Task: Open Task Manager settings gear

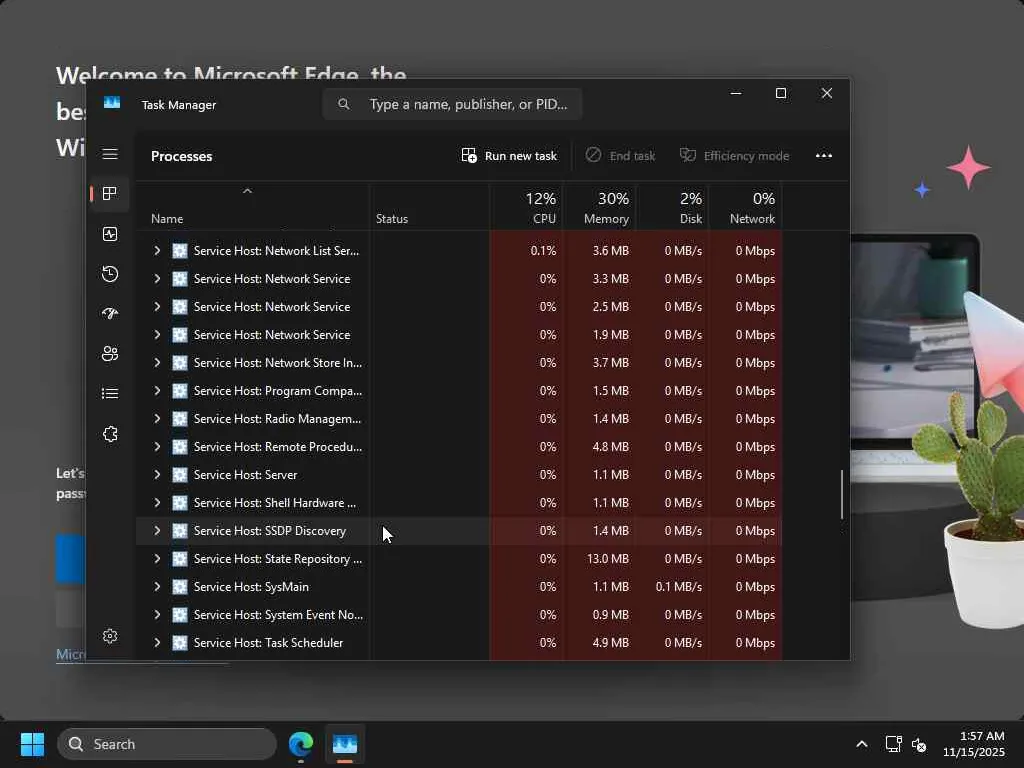Action: (x=110, y=636)
